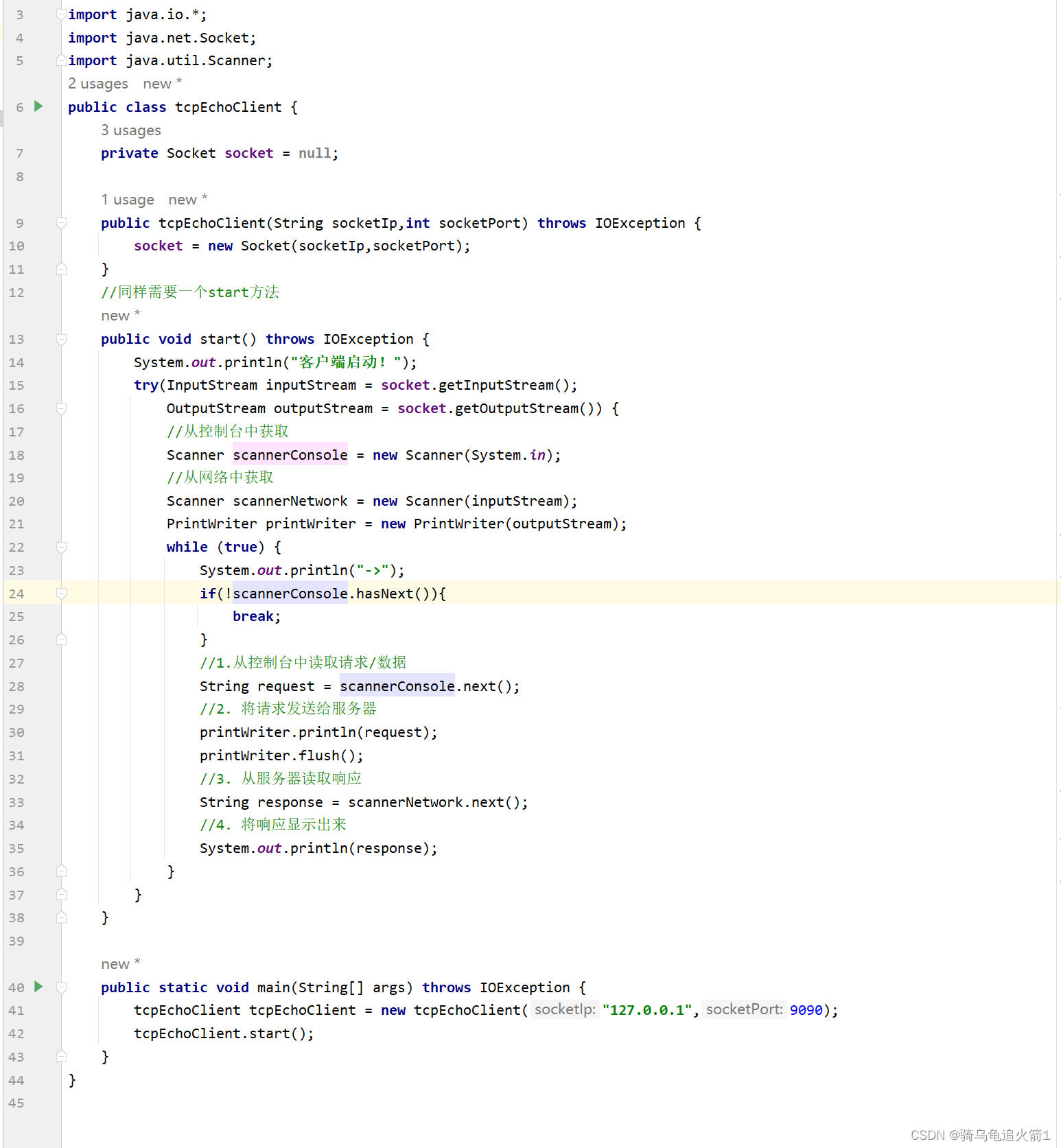This screenshot has width=1061, height=1148.
Task: Collapse the if block at line 24
Action: point(61,594)
